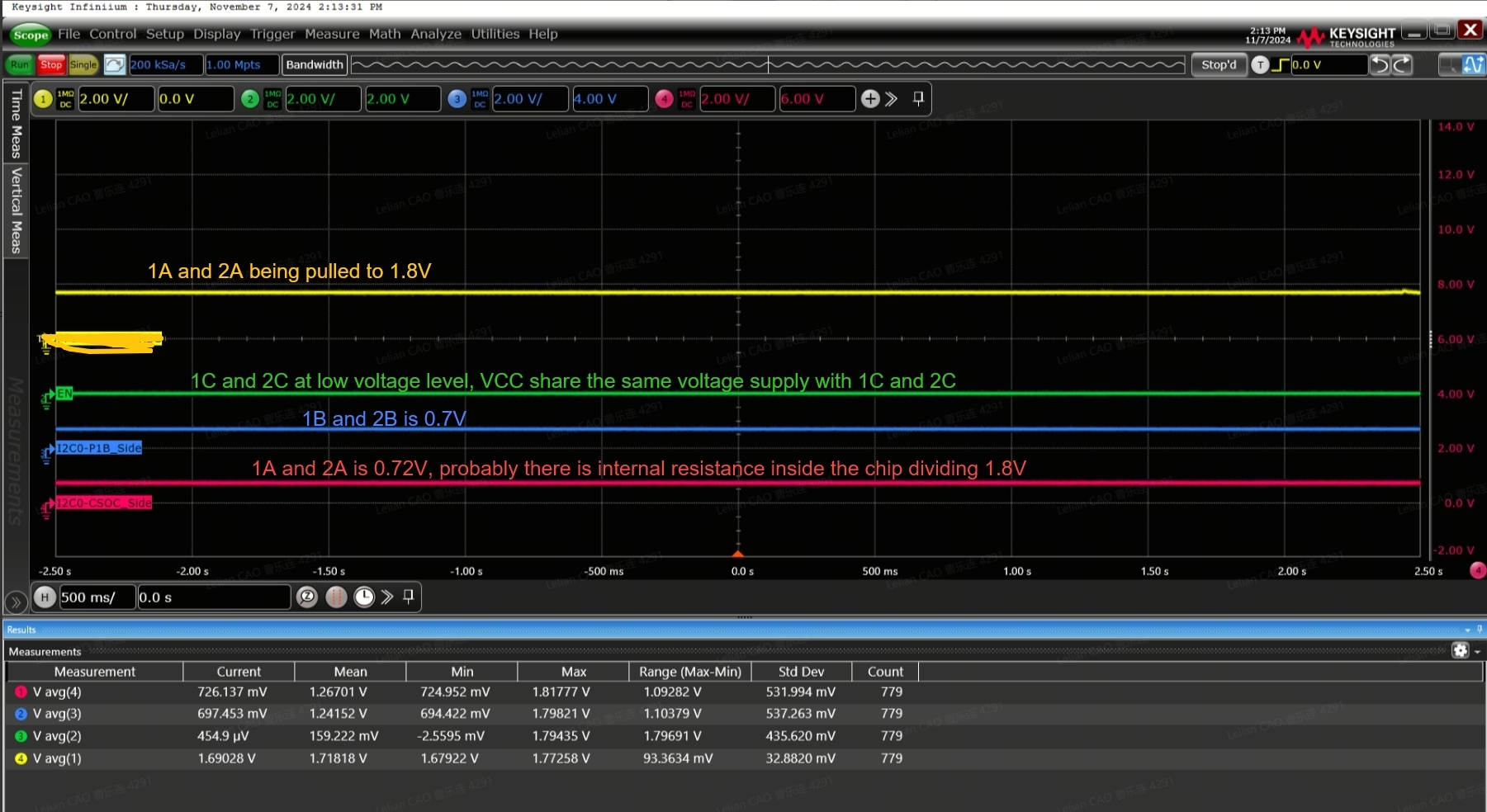Viewport: 1487px width, 812px height.
Task: Toggle channel 3 blue button
Action: (x=457, y=99)
